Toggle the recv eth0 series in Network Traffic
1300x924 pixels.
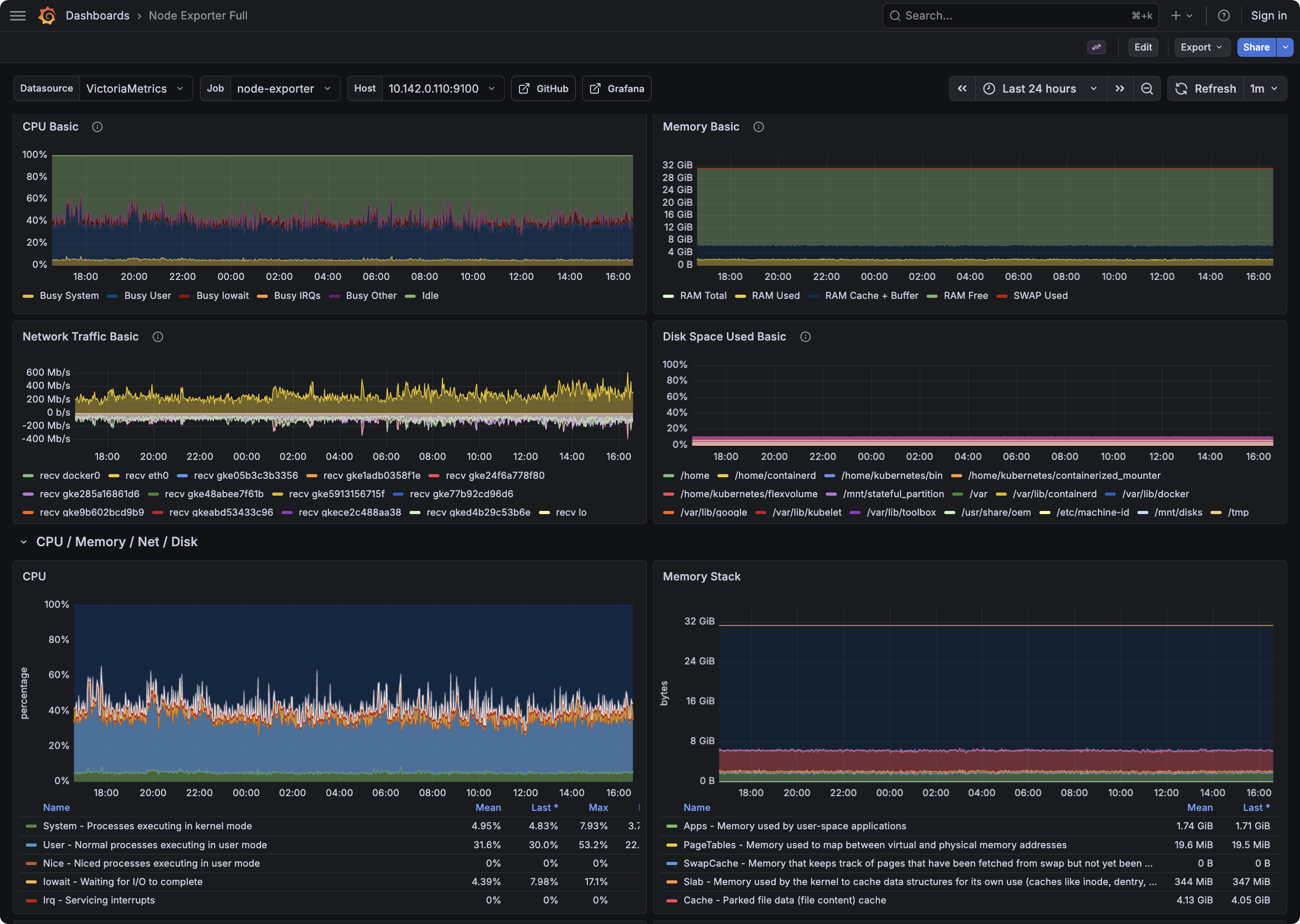(146, 475)
